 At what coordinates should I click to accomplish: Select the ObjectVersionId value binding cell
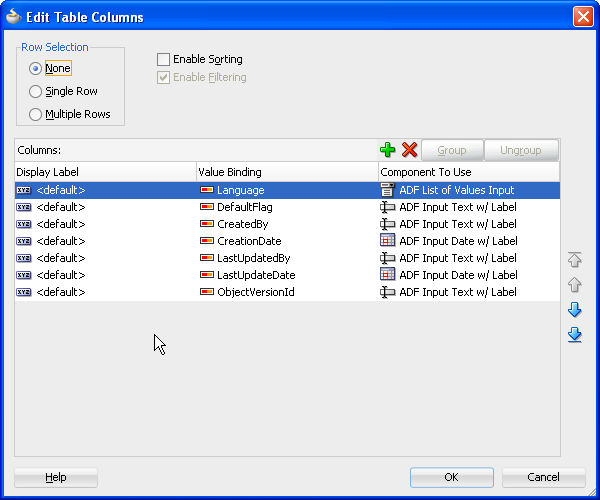(x=287, y=292)
